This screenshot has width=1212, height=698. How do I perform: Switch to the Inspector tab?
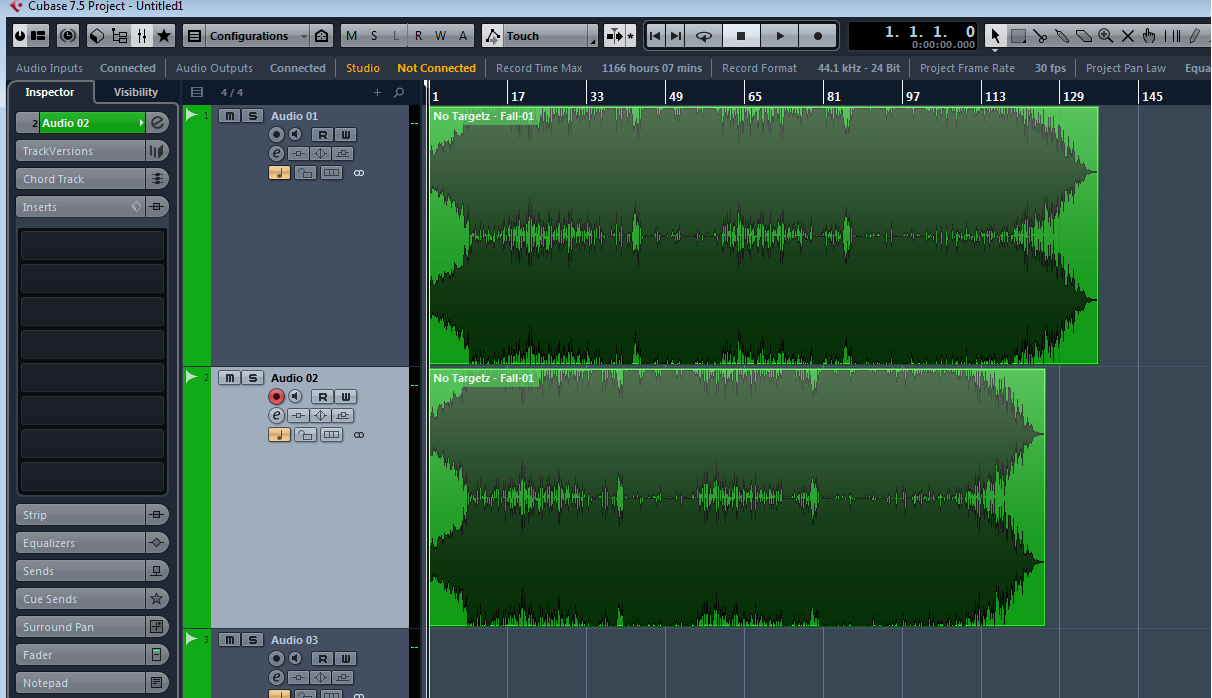pos(50,92)
